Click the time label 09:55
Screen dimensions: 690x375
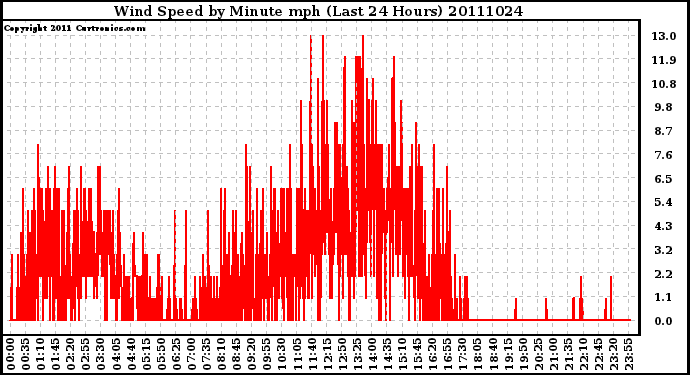pos(267,355)
